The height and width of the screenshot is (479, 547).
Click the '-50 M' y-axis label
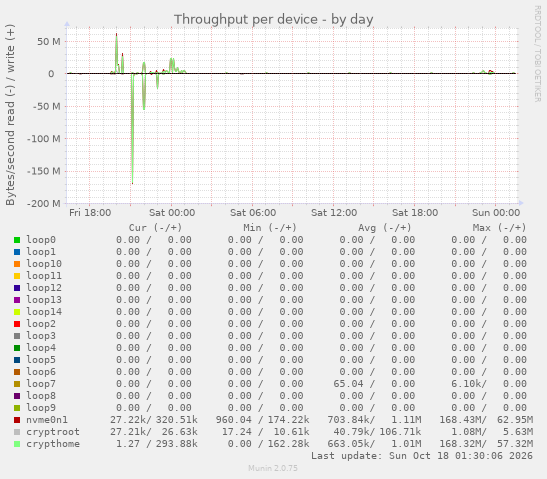46,106
